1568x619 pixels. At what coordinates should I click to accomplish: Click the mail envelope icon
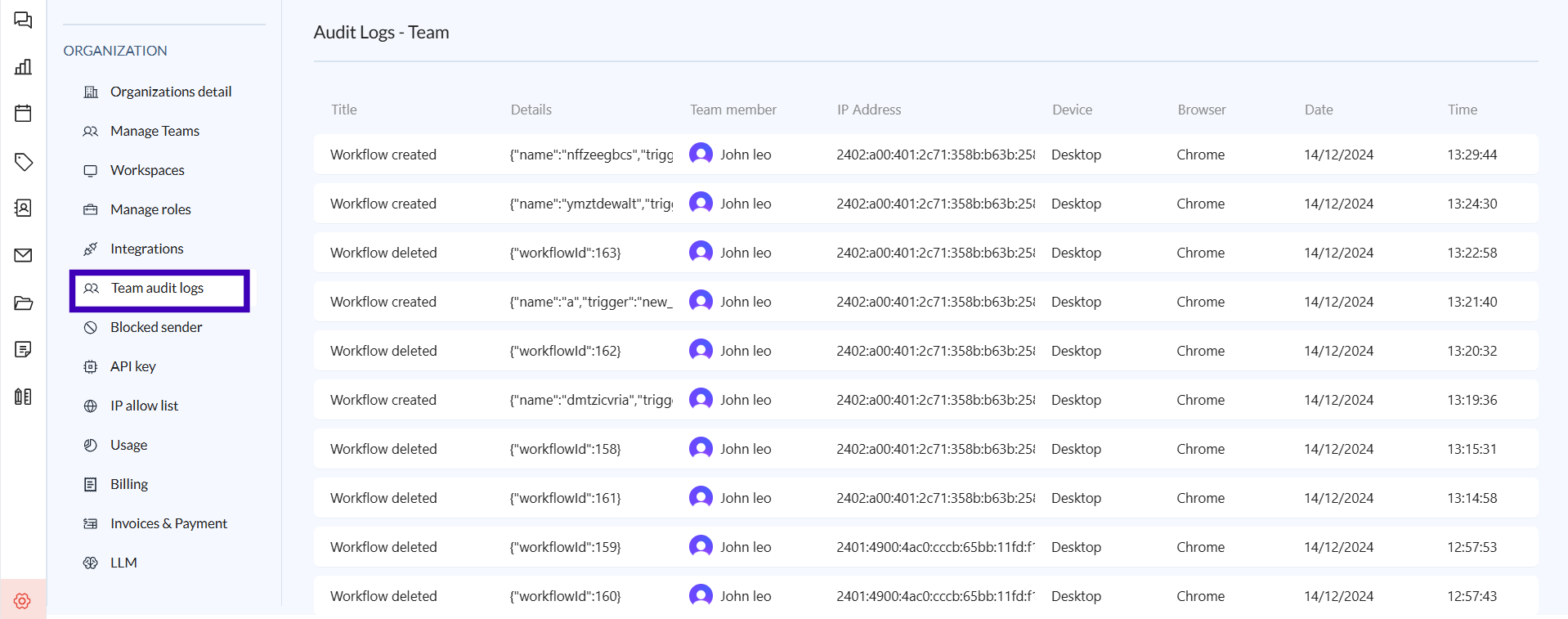click(23, 256)
